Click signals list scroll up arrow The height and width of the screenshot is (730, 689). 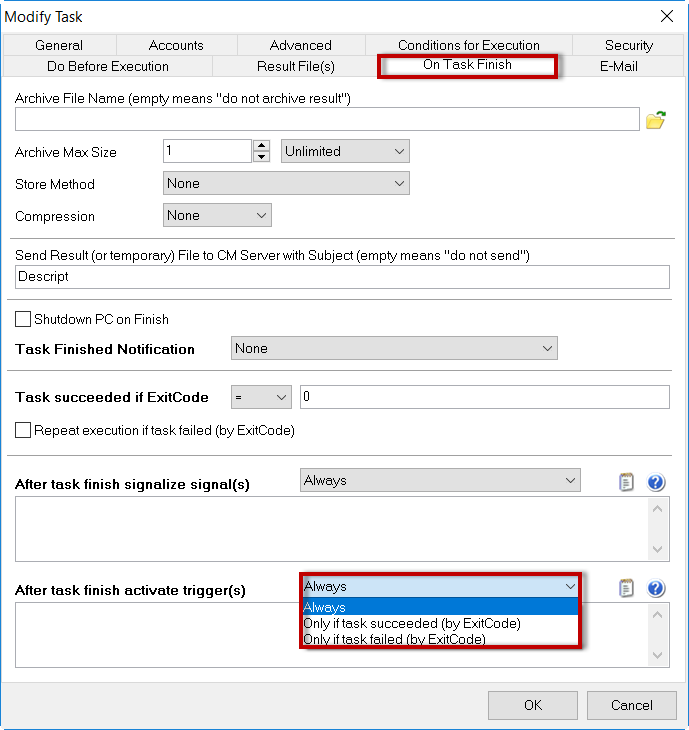click(657, 509)
